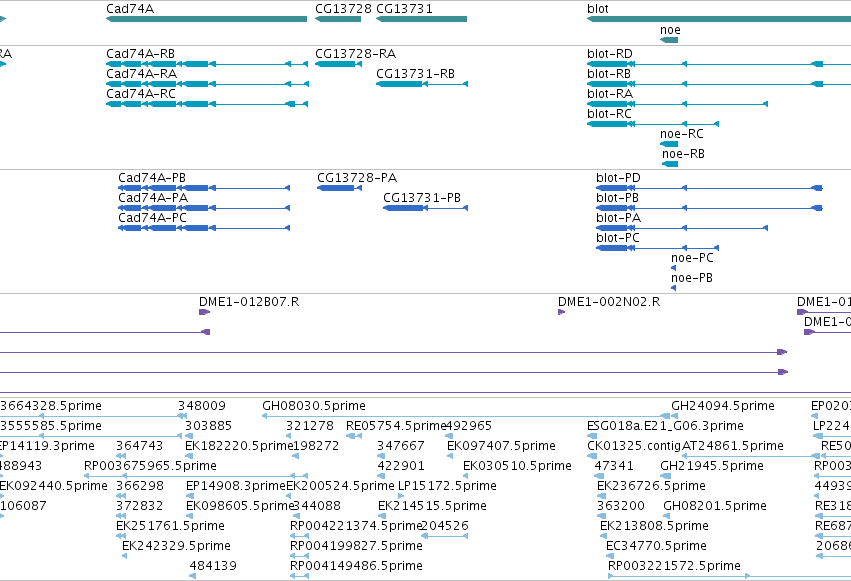
Task: Click transcript noe-RB
Action: 683,154
